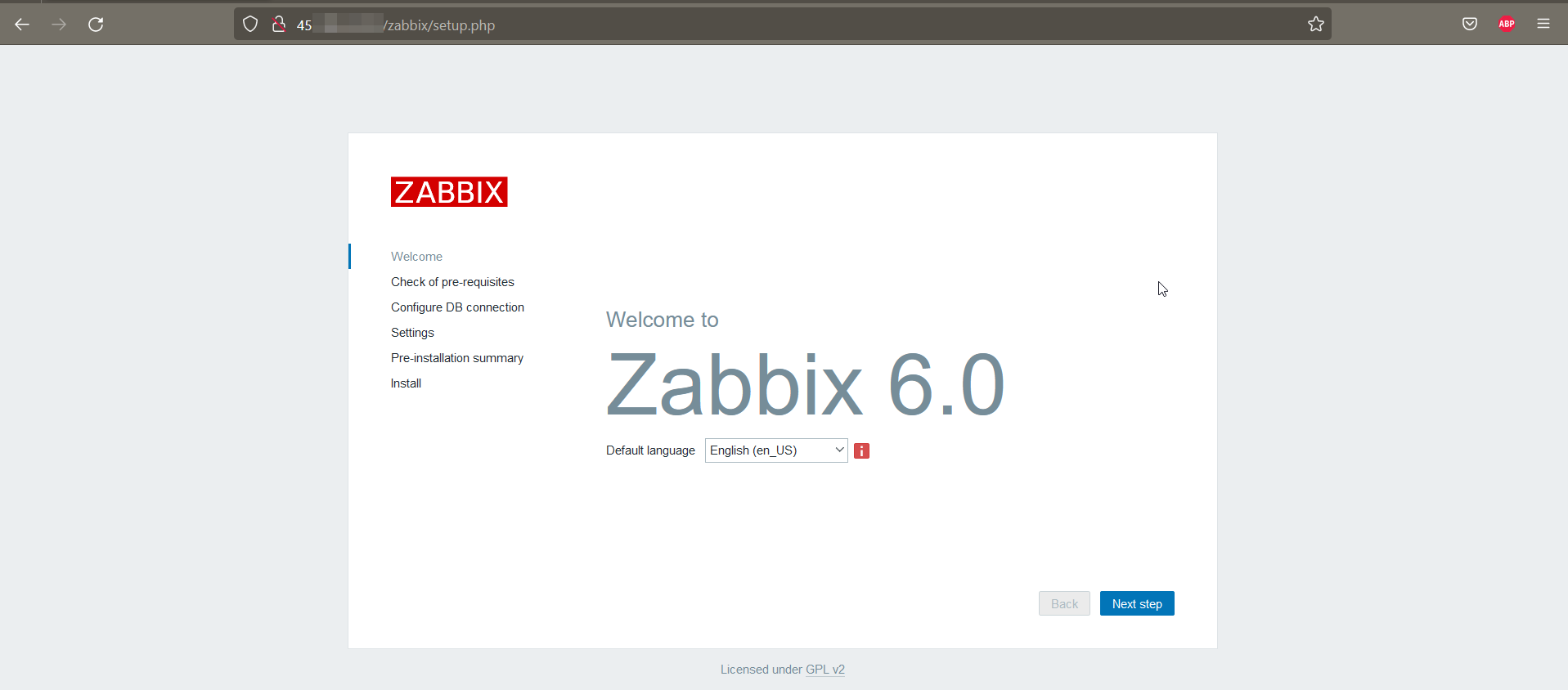Click the Zabbix 6.0 heading text

[x=806, y=384]
